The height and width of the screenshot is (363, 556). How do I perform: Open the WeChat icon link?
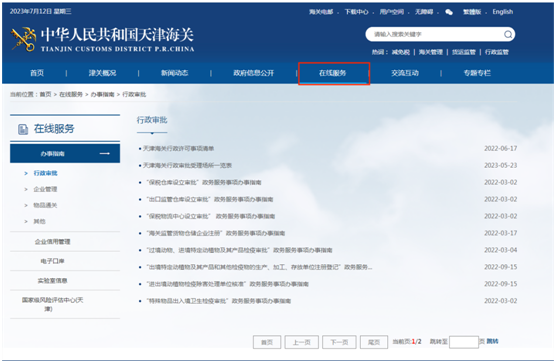pos(449,12)
